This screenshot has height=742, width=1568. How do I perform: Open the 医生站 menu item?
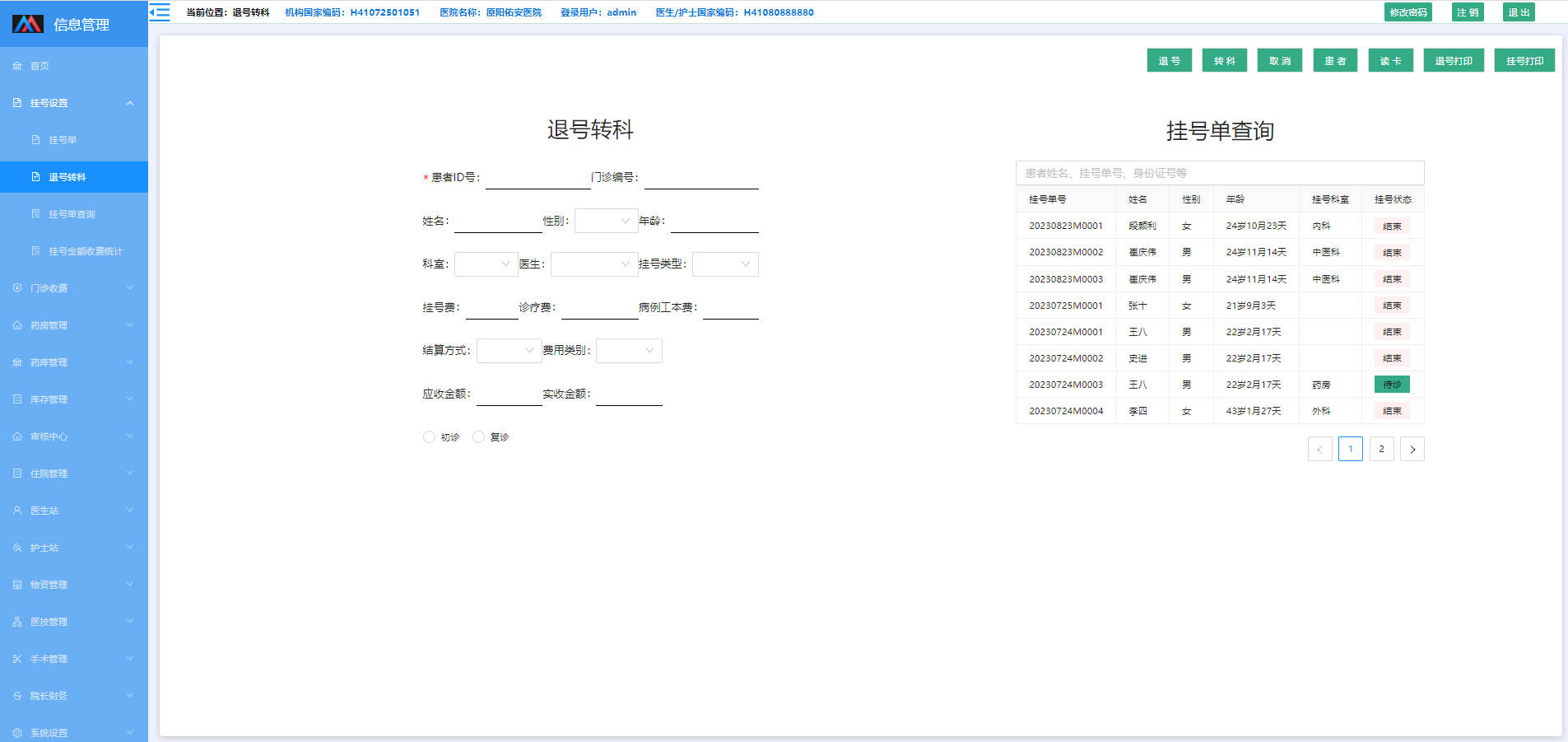[74, 511]
